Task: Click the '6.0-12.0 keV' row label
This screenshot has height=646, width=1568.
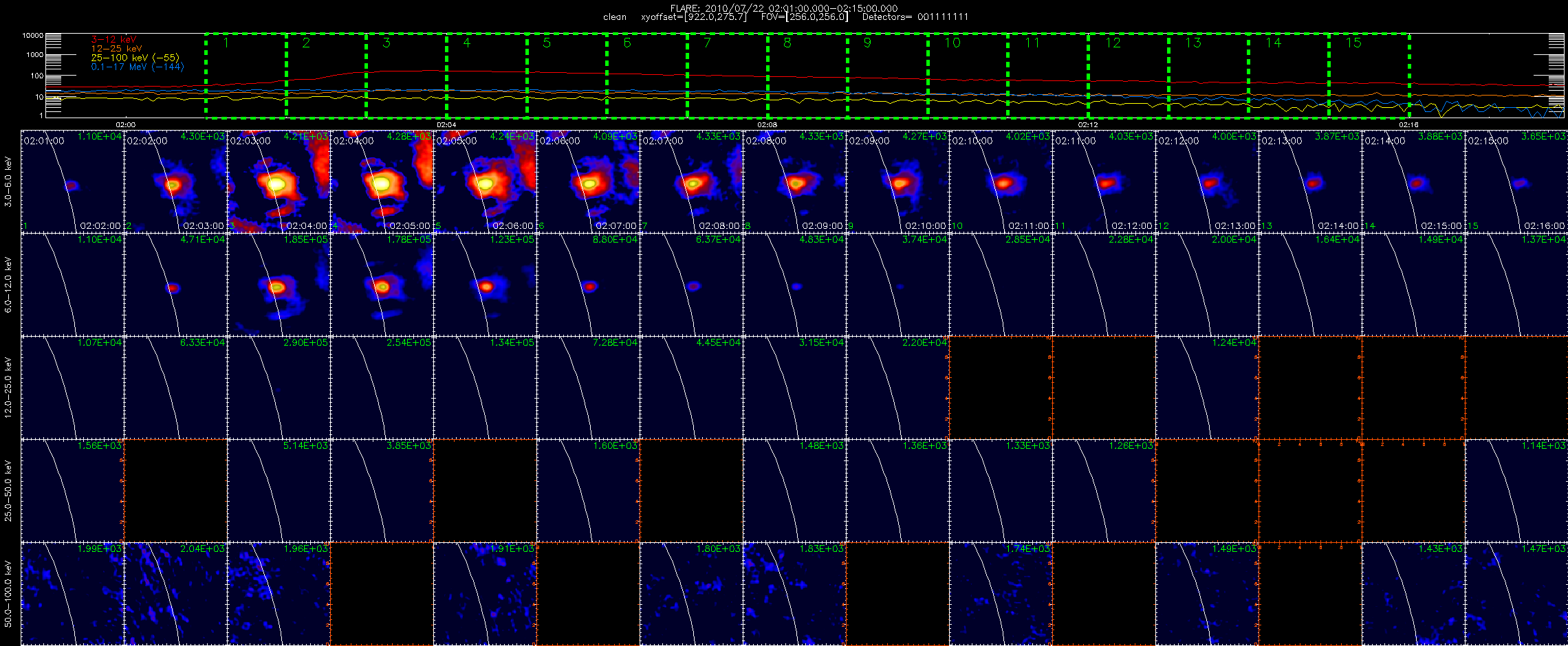Action: 8,285
